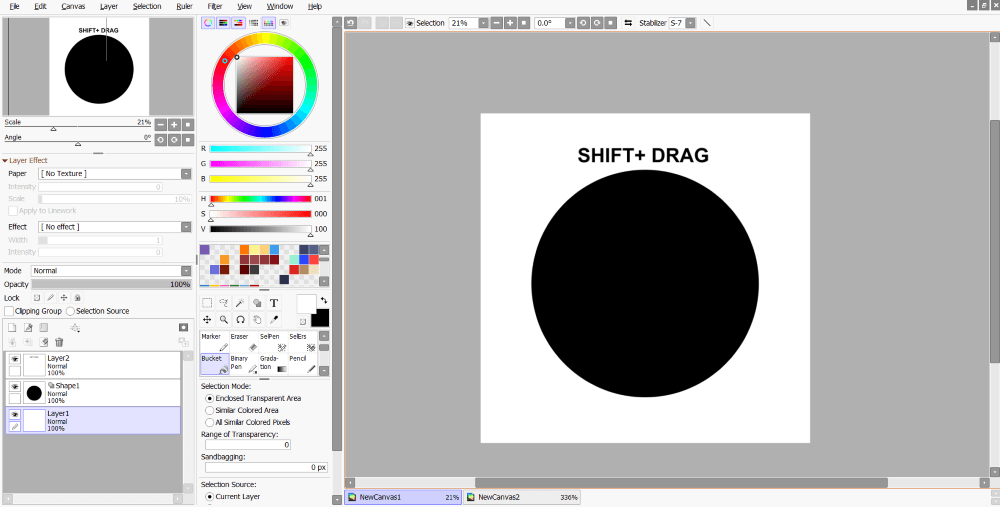Toggle the RGB slider panel
1000x507 pixels.
pyautogui.click(x=223, y=23)
